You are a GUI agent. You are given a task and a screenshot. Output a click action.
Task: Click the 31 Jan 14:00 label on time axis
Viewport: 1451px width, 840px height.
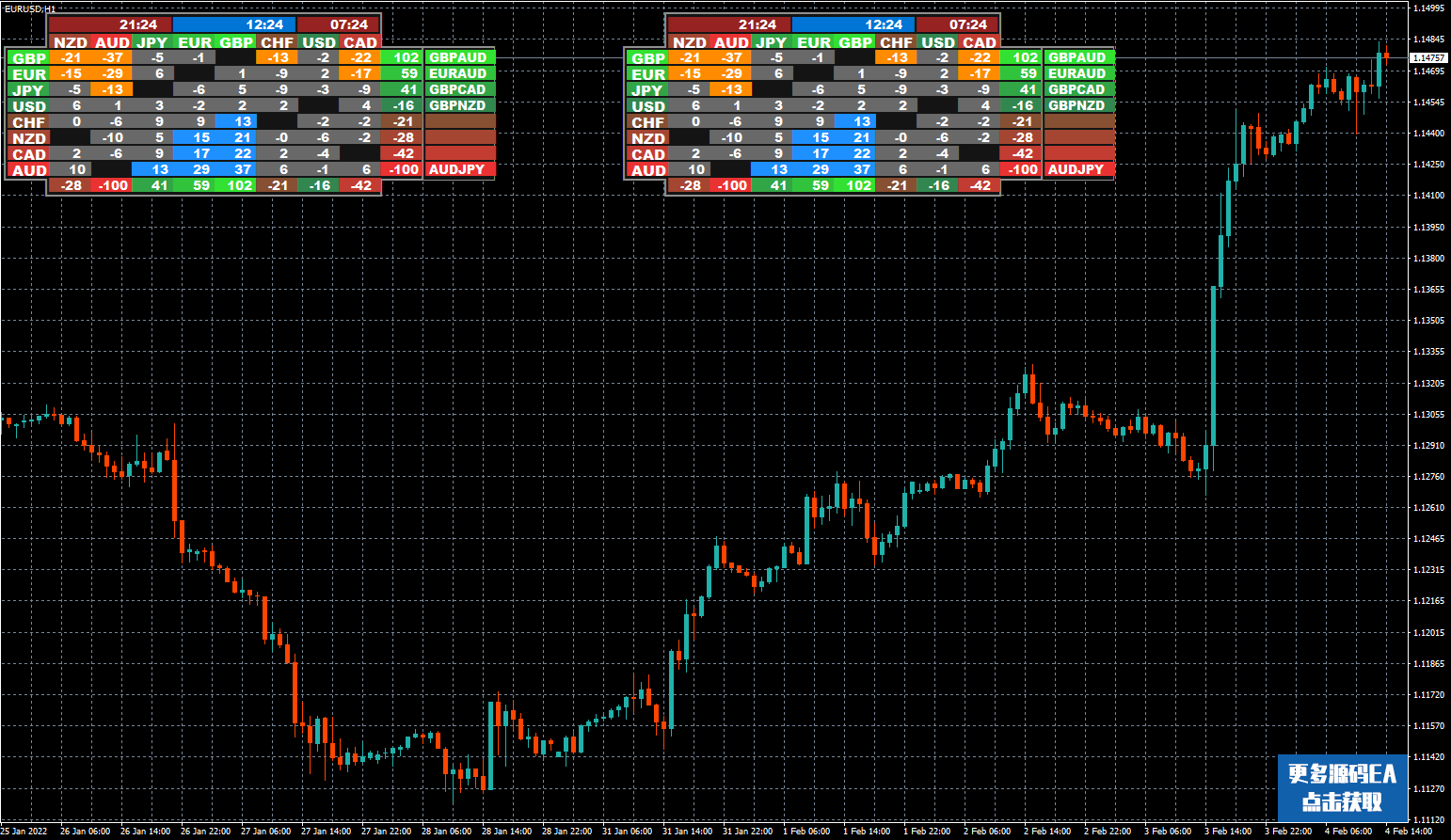click(687, 831)
